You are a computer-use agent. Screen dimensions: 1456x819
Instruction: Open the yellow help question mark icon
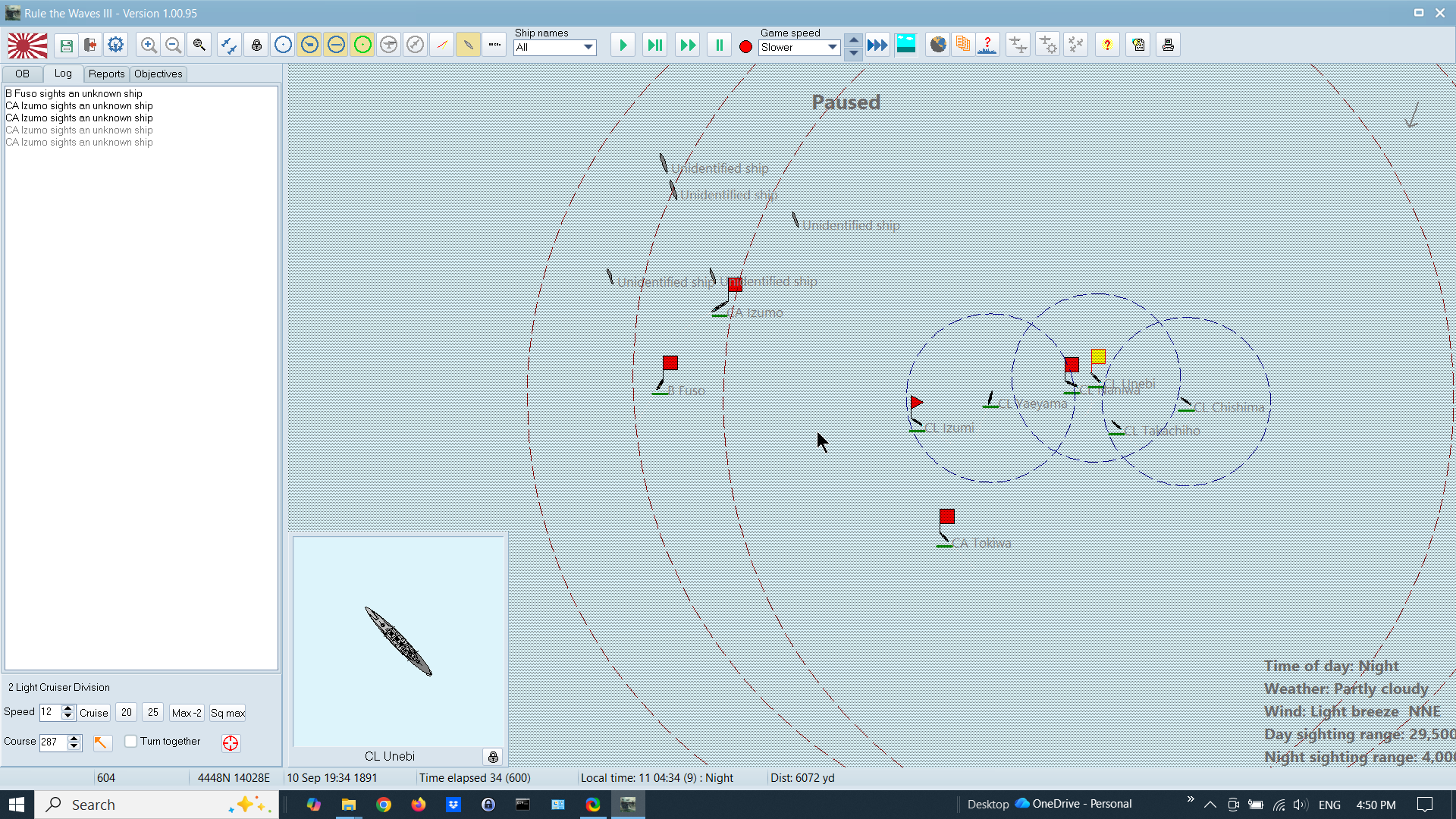1107,45
